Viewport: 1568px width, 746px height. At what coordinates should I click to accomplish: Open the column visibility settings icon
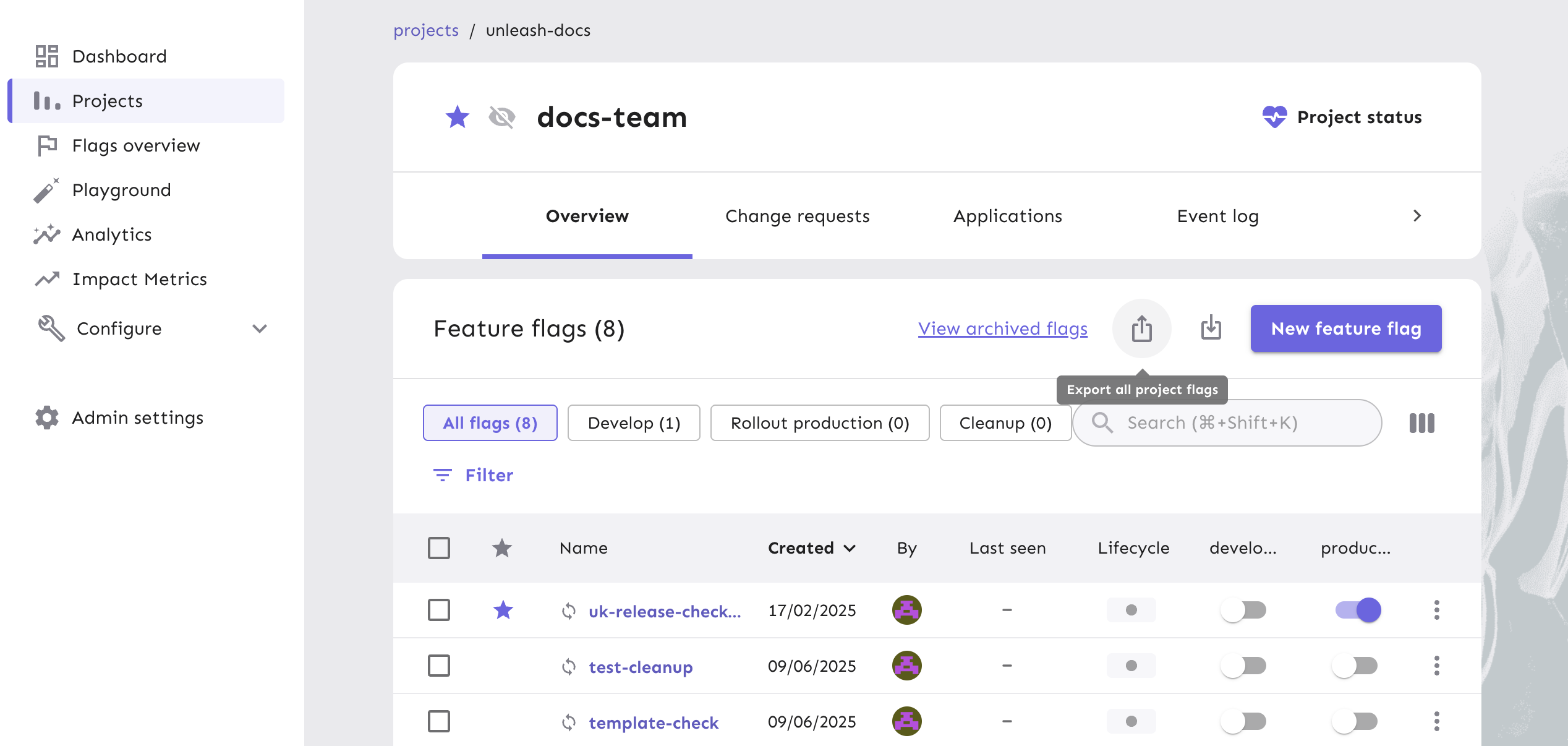tap(1421, 422)
